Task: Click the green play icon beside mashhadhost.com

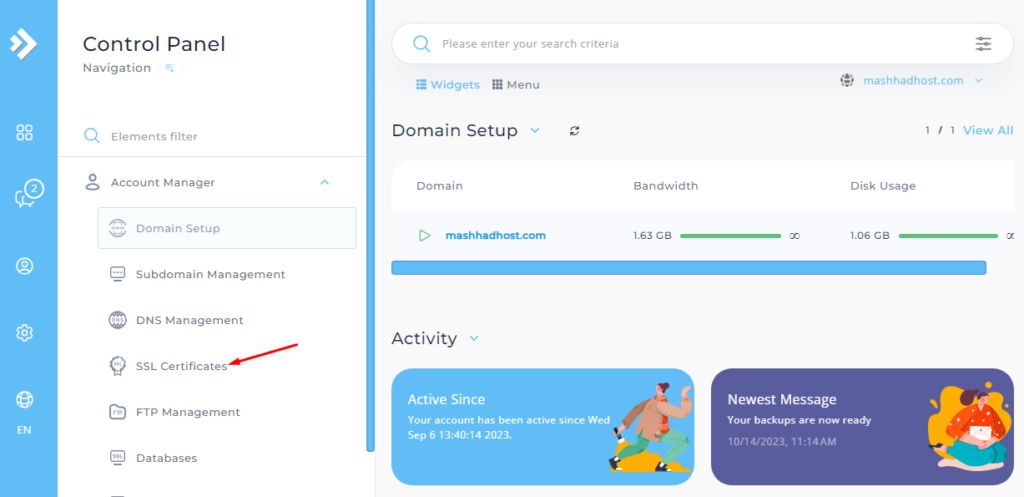Action: click(x=424, y=236)
